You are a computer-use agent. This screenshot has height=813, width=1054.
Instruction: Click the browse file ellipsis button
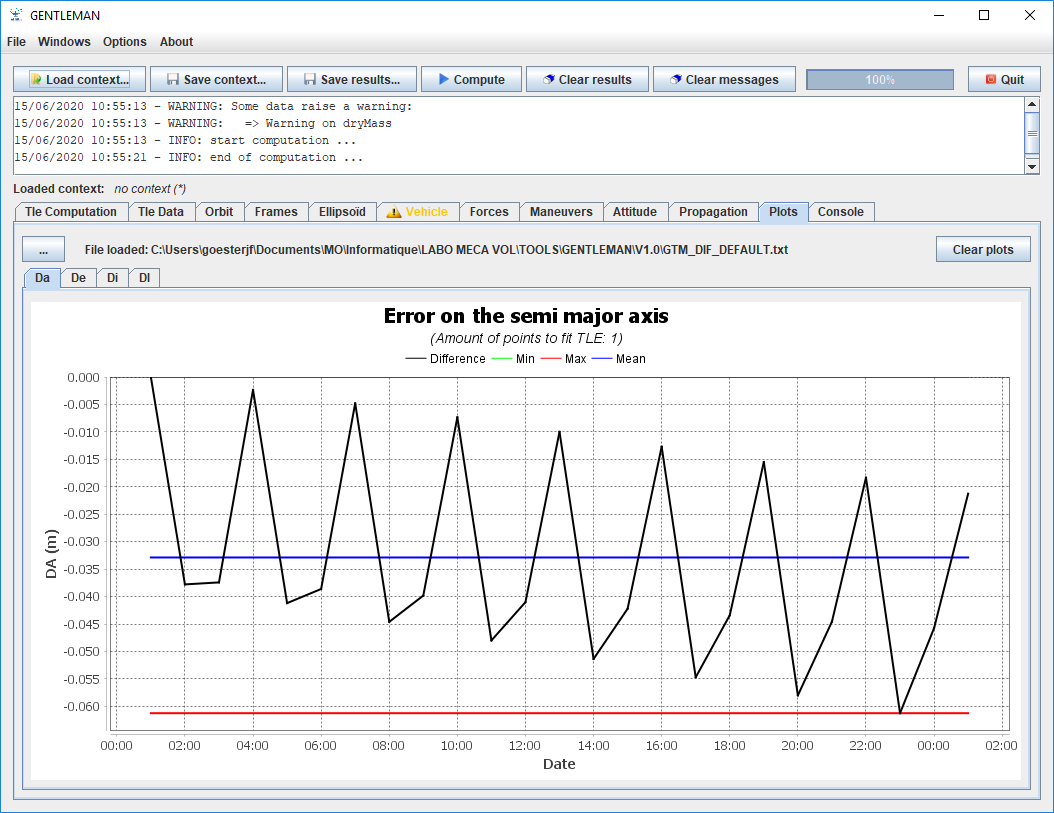coord(43,250)
